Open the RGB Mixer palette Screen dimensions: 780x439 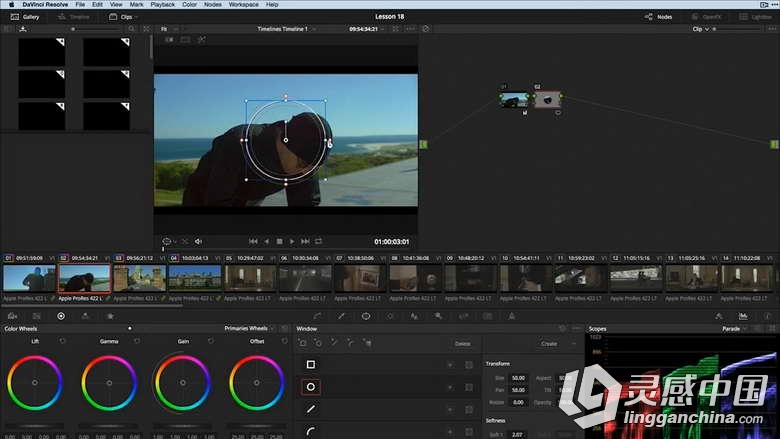coord(85,316)
